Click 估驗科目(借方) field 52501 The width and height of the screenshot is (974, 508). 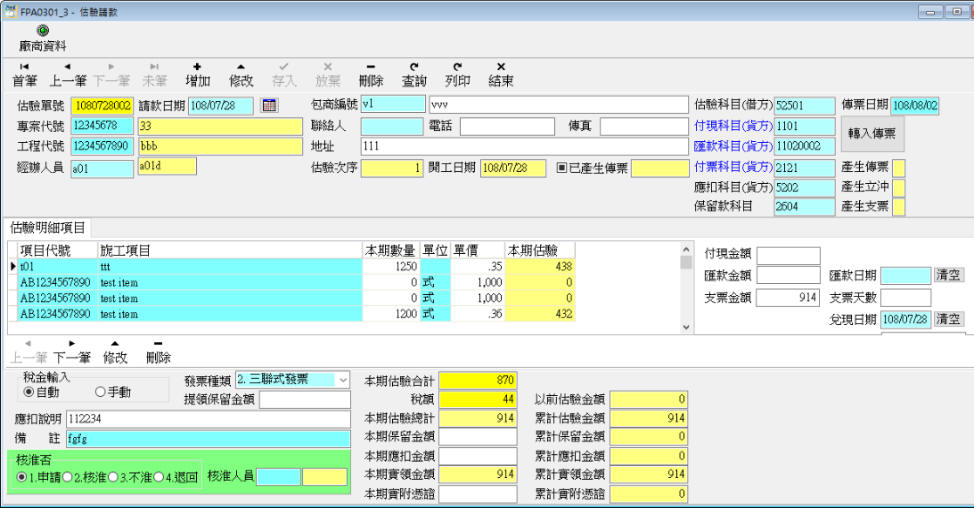804,106
